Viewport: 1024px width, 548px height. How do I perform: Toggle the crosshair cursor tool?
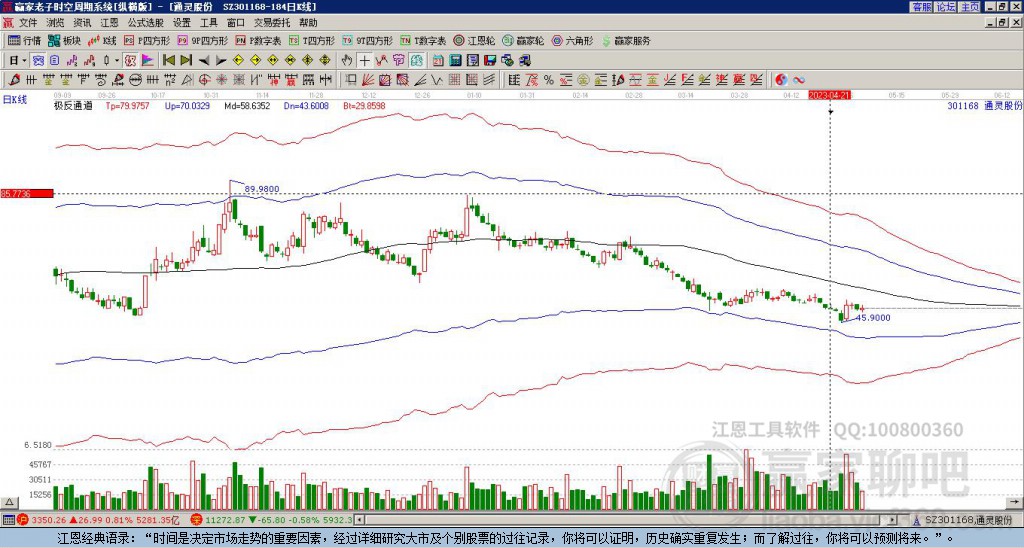tap(364, 61)
